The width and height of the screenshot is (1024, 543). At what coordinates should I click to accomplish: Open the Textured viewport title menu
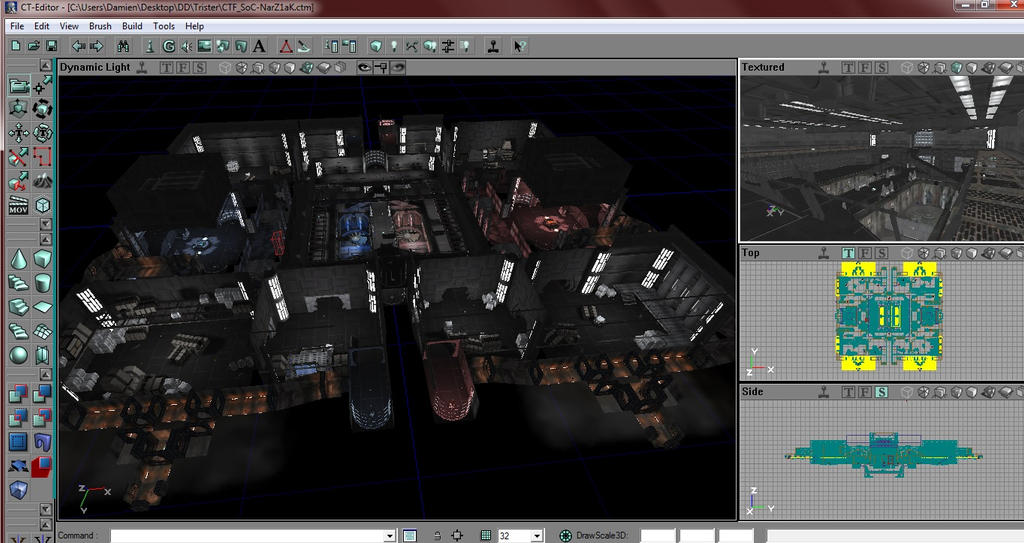(763, 67)
